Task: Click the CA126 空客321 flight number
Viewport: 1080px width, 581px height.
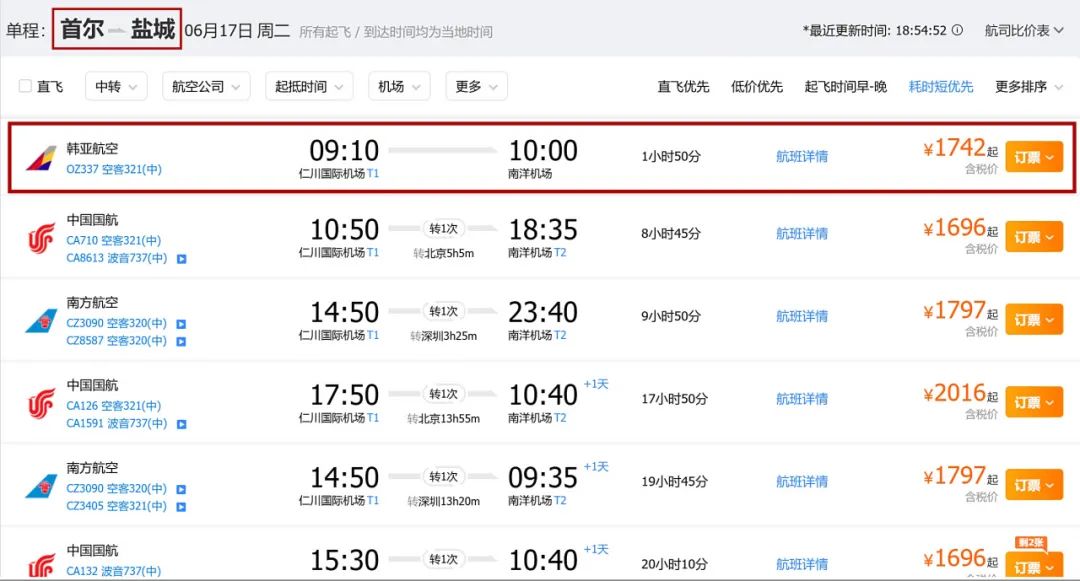Action: click(x=114, y=405)
